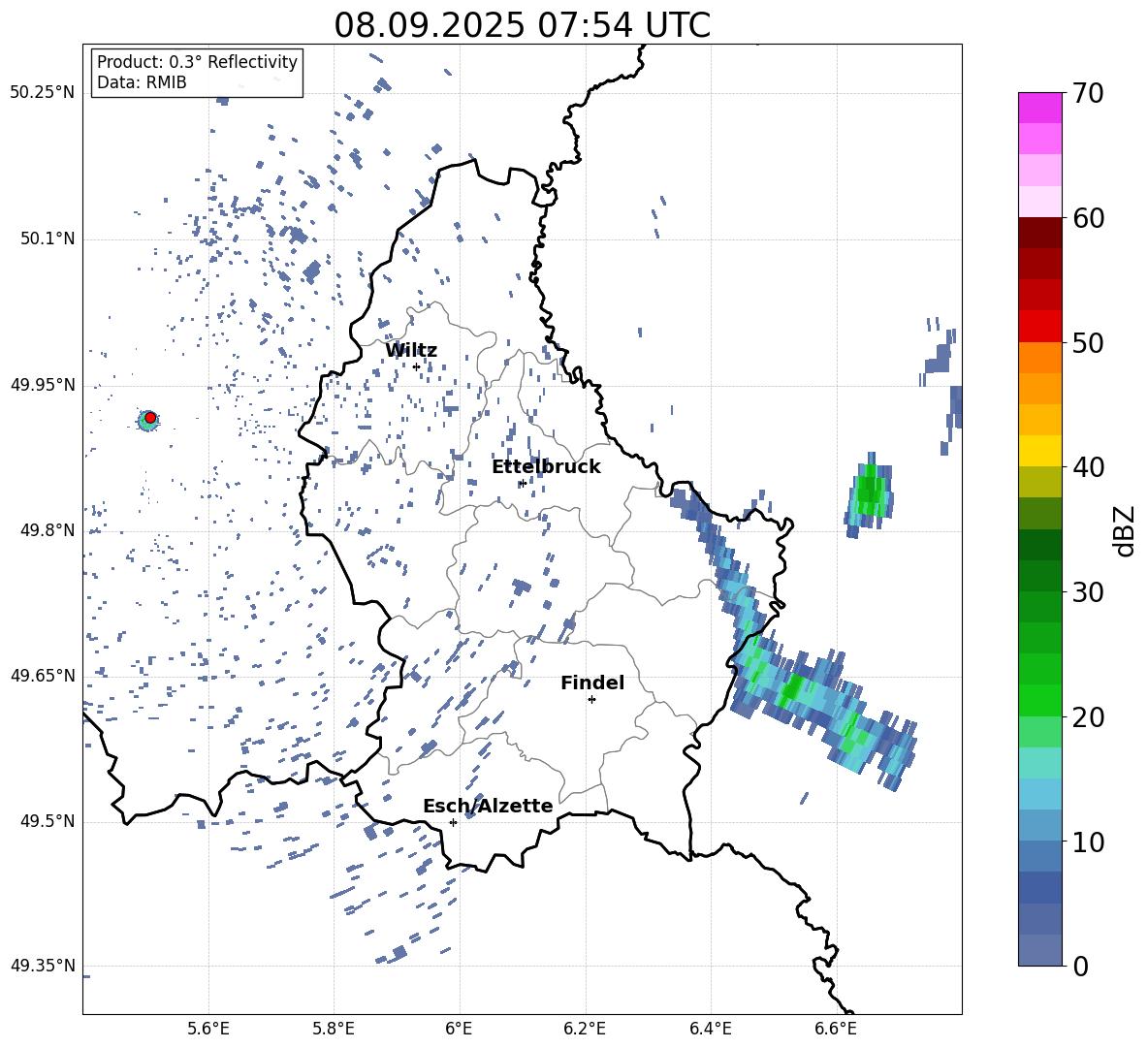Image resolution: width=1148 pixels, height=1048 pixels.
Task: Click the 50.1°N latitude tick label
Action: click(47, 239)
